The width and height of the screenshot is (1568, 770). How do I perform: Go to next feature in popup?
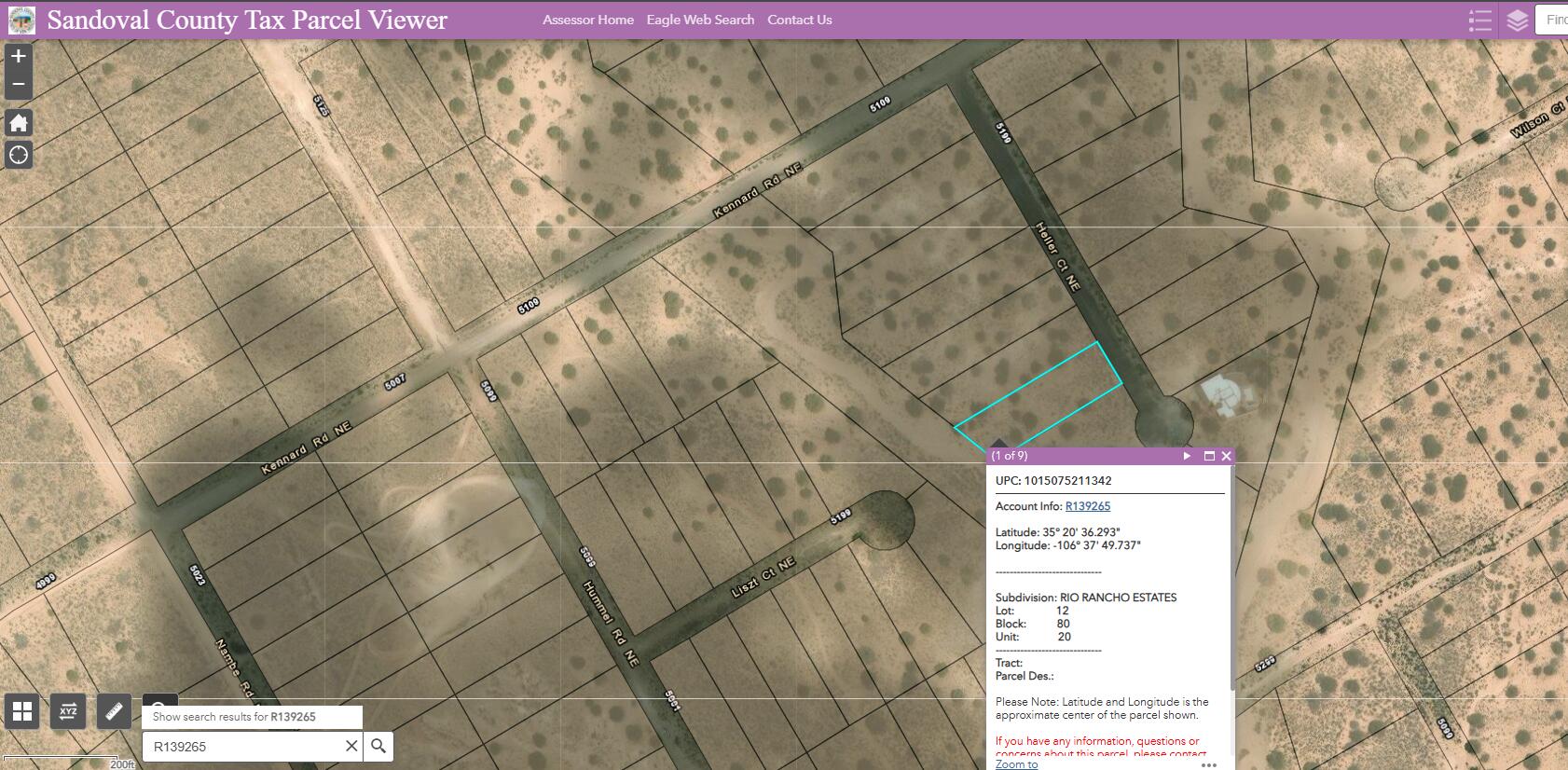click(1187, 456)
